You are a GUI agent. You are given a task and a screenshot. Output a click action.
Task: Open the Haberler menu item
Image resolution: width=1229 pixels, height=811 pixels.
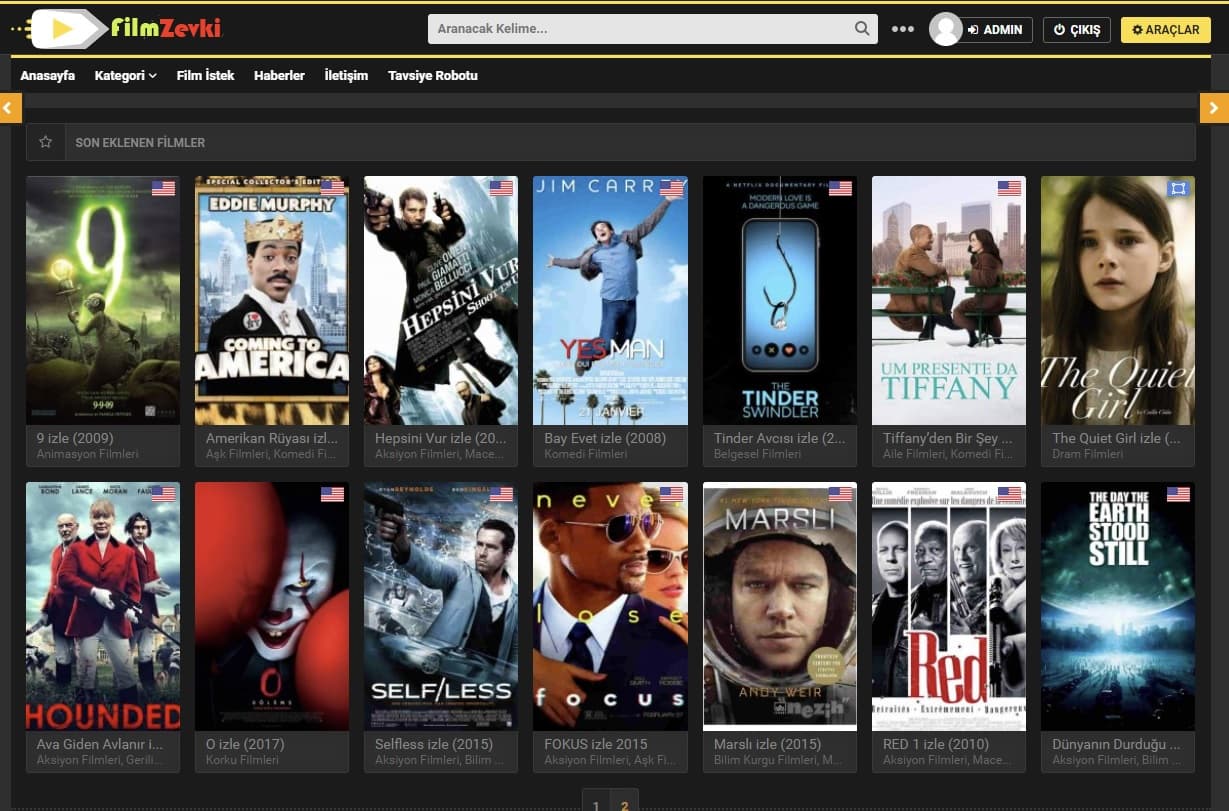[x=279, y=76]
